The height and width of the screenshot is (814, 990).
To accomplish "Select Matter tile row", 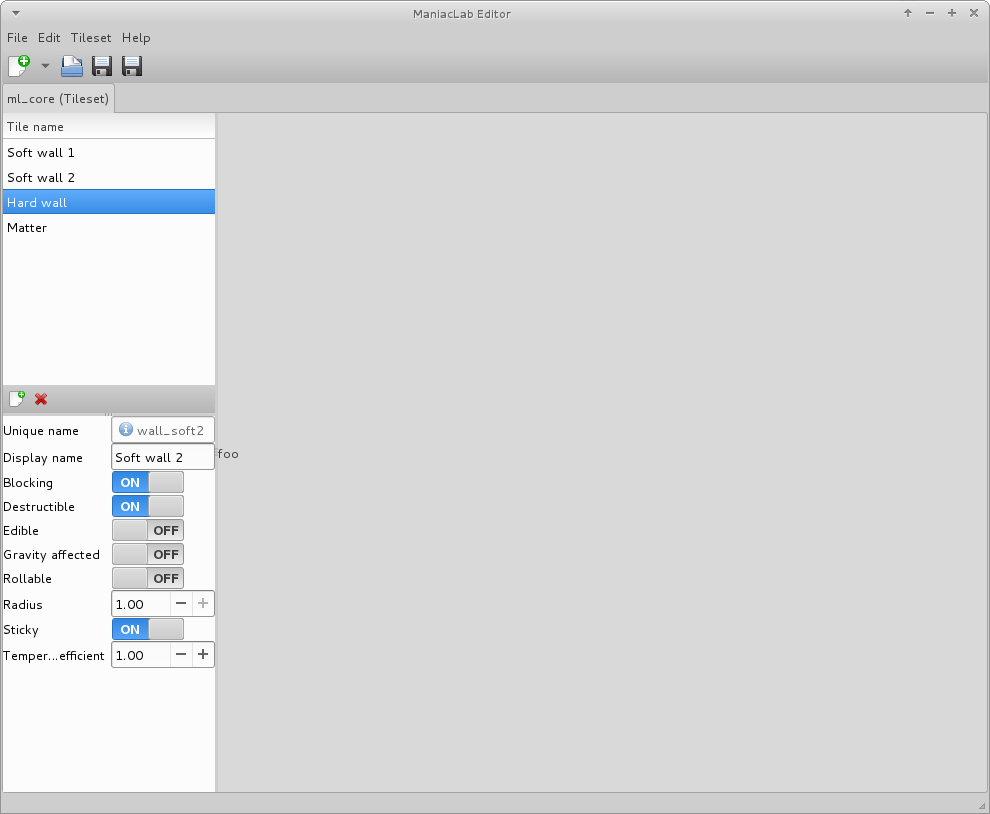I will pyautogui.click(x=109, y=227).
